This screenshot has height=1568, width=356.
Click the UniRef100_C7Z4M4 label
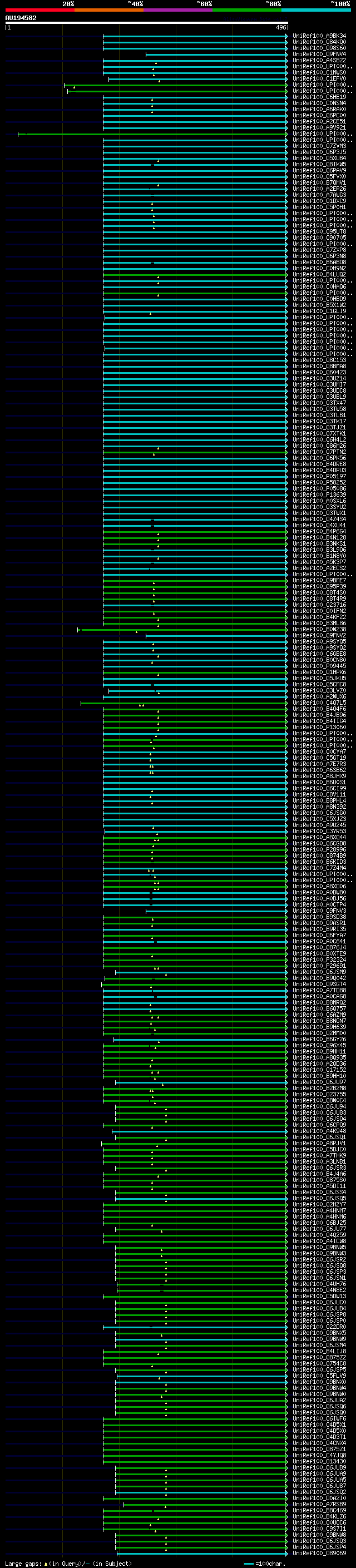click(x=319, y=868)
